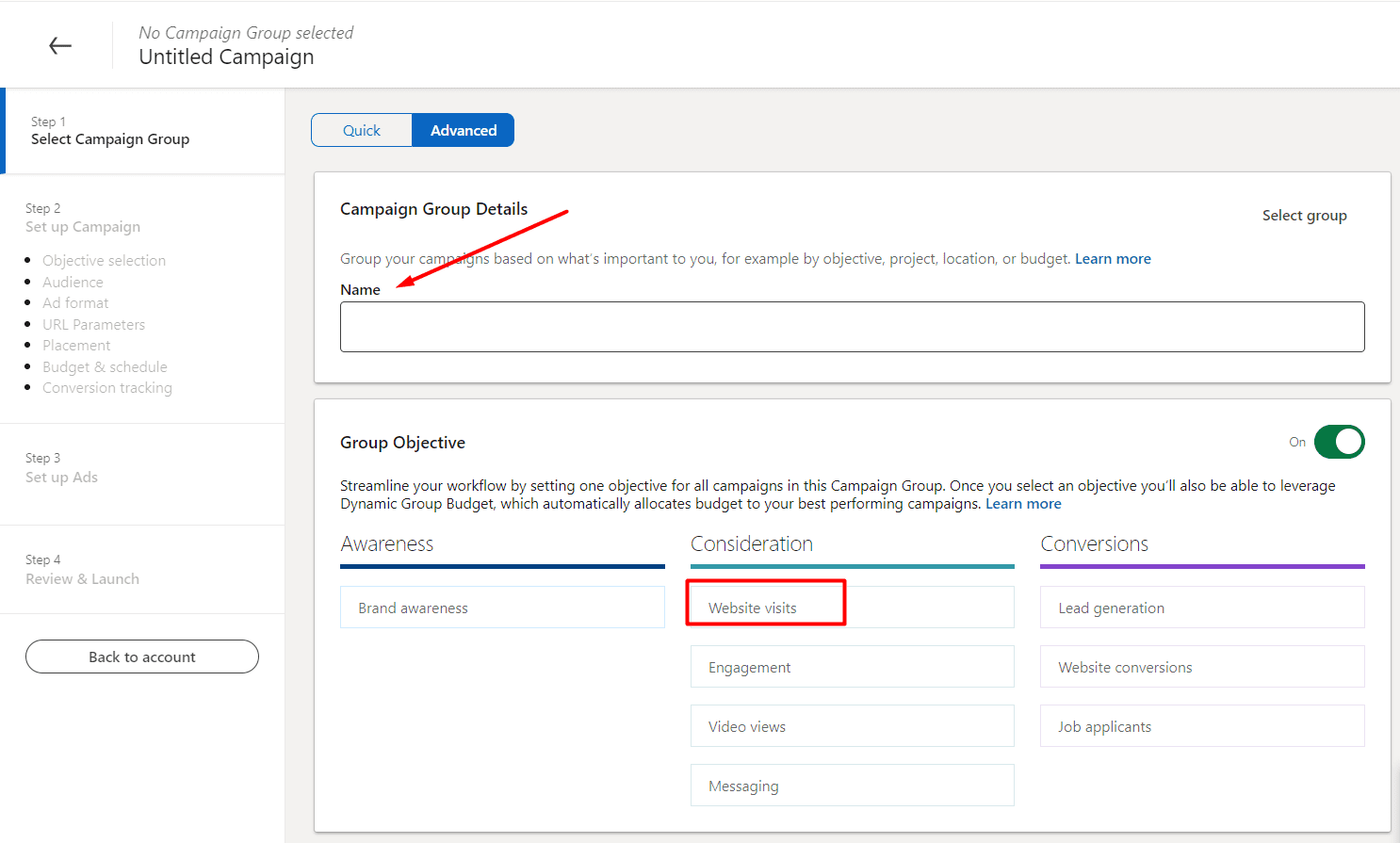The image size is (1400, 843).
Task: Click Budget & schedule in sidebar
Action: [105, 367]
